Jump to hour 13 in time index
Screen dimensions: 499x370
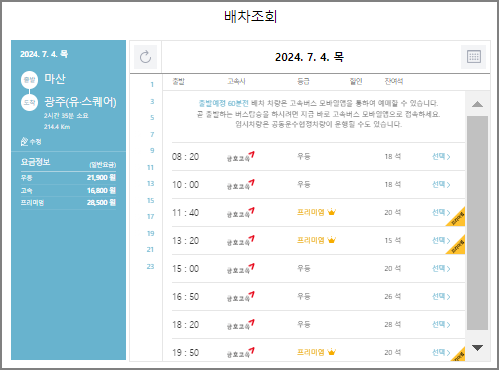[151, 184]
